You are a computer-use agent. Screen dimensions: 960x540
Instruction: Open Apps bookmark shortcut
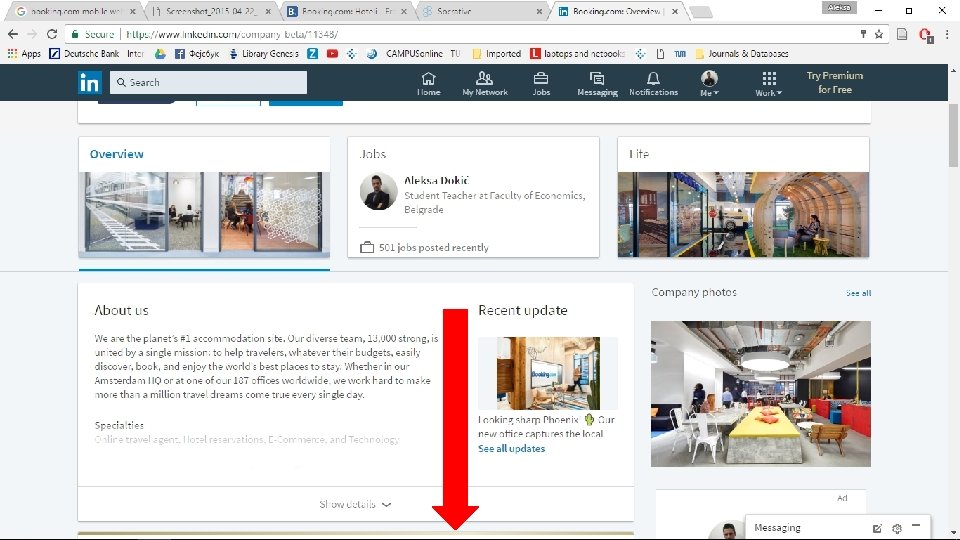click(x=24, y=54)
